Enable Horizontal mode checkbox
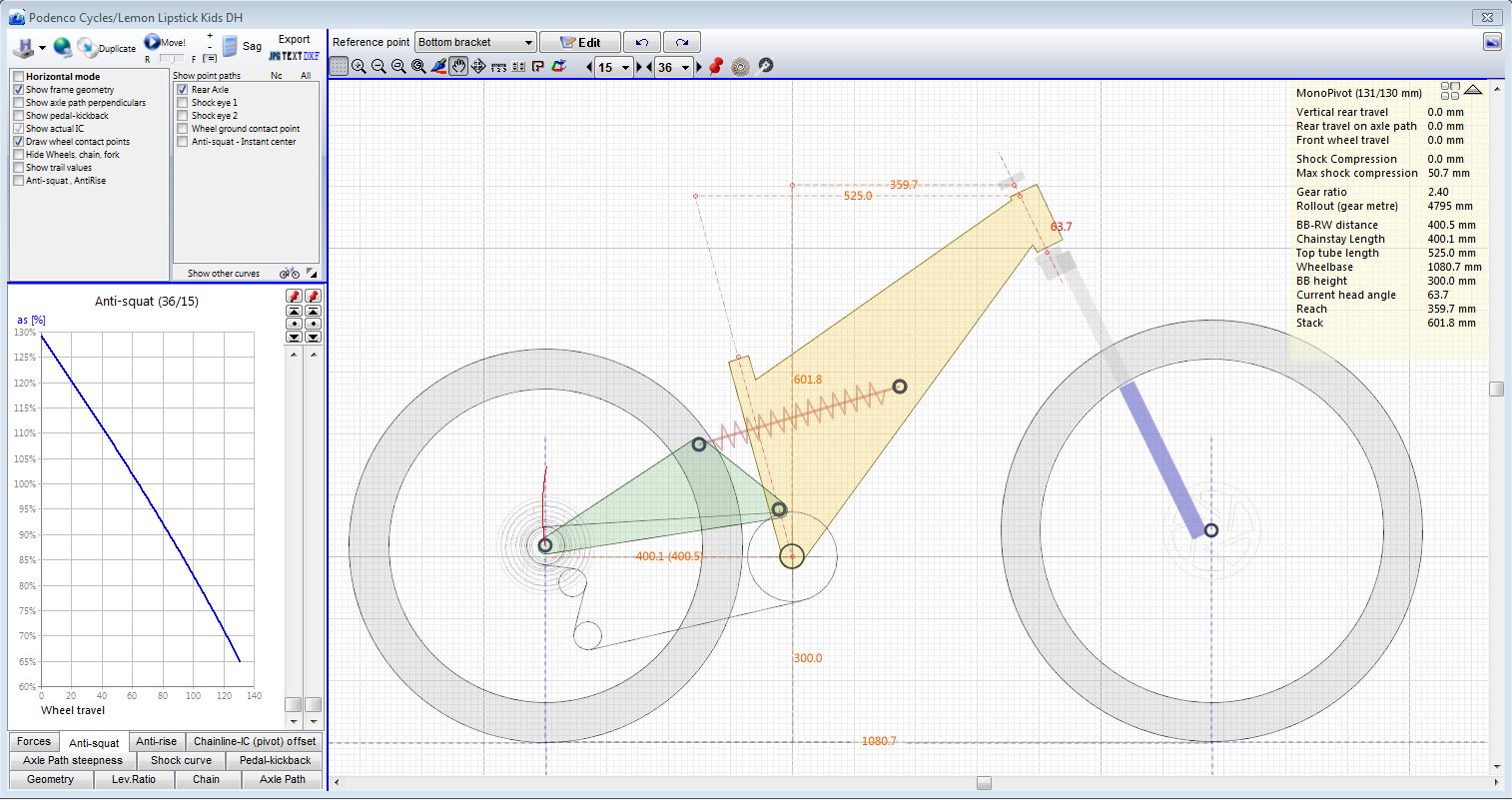The image size is (1512, 800). click(x=18, y=77)
